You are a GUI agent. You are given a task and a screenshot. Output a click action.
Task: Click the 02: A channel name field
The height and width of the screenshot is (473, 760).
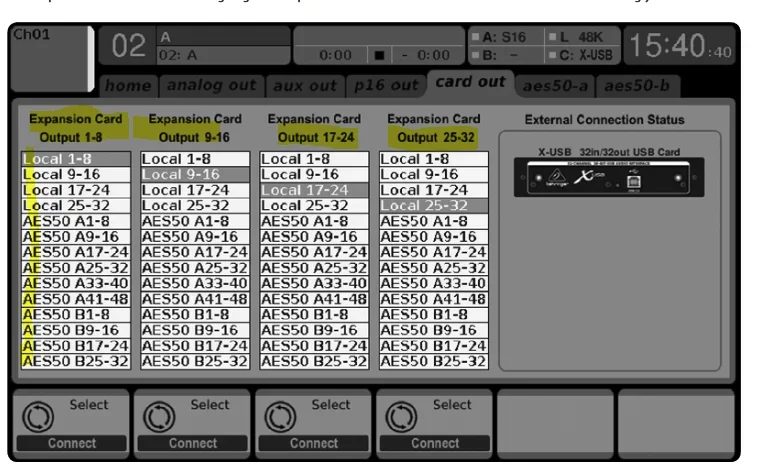click(223, 55)
